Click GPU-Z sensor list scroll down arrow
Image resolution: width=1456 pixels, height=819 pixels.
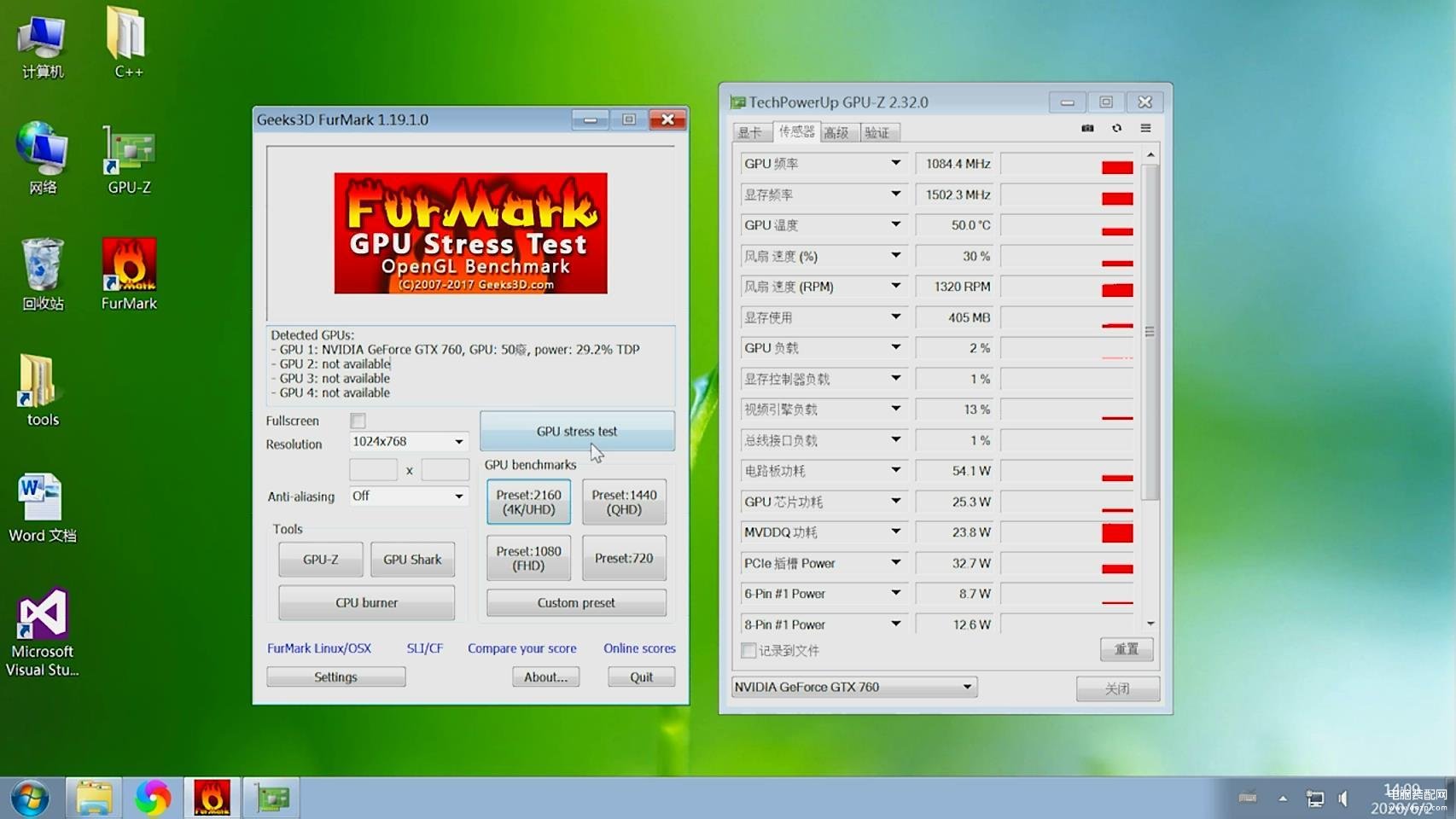[x=1150, y=624]
